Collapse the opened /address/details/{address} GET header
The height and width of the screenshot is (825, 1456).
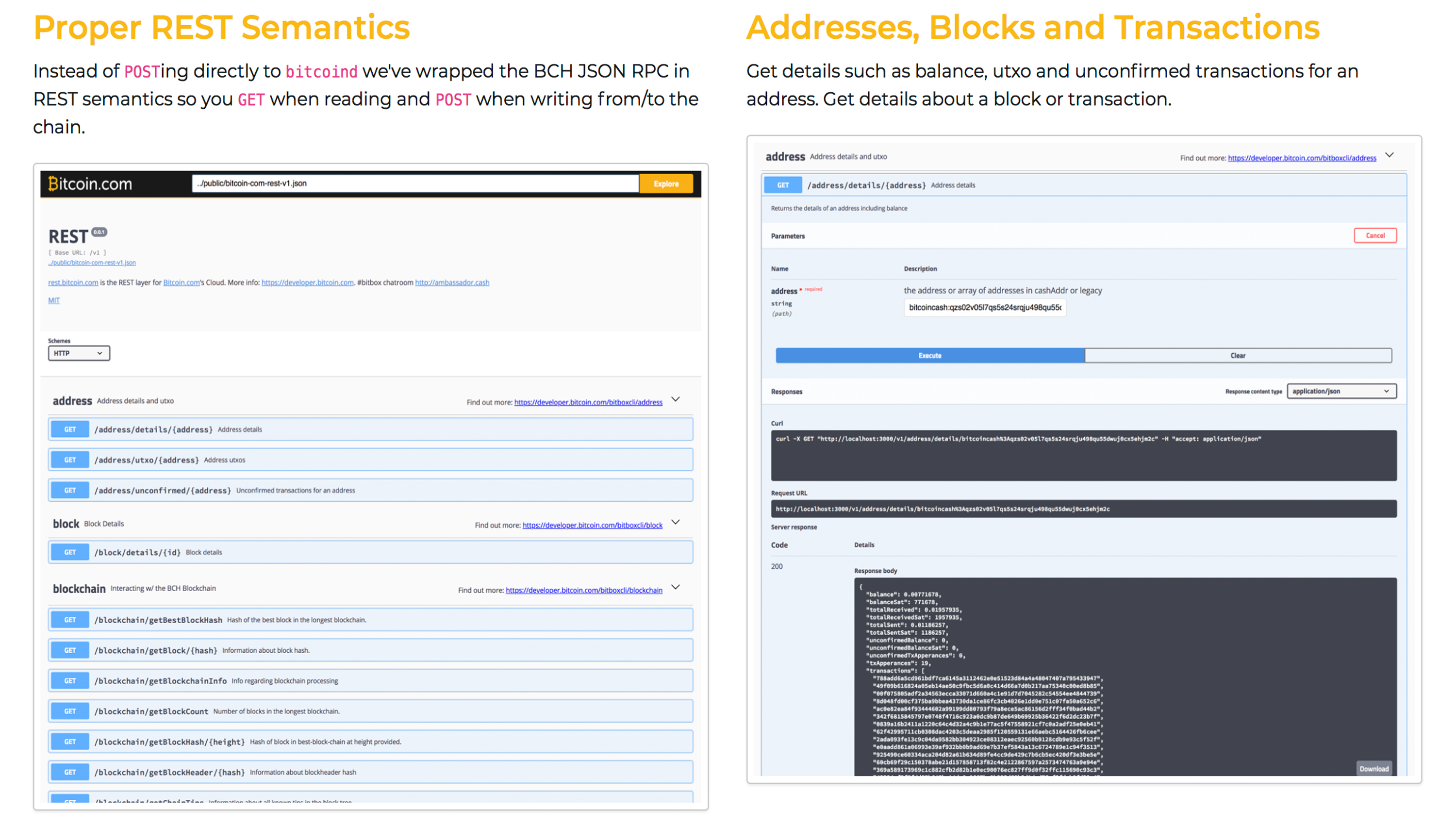pos(1084,185)
